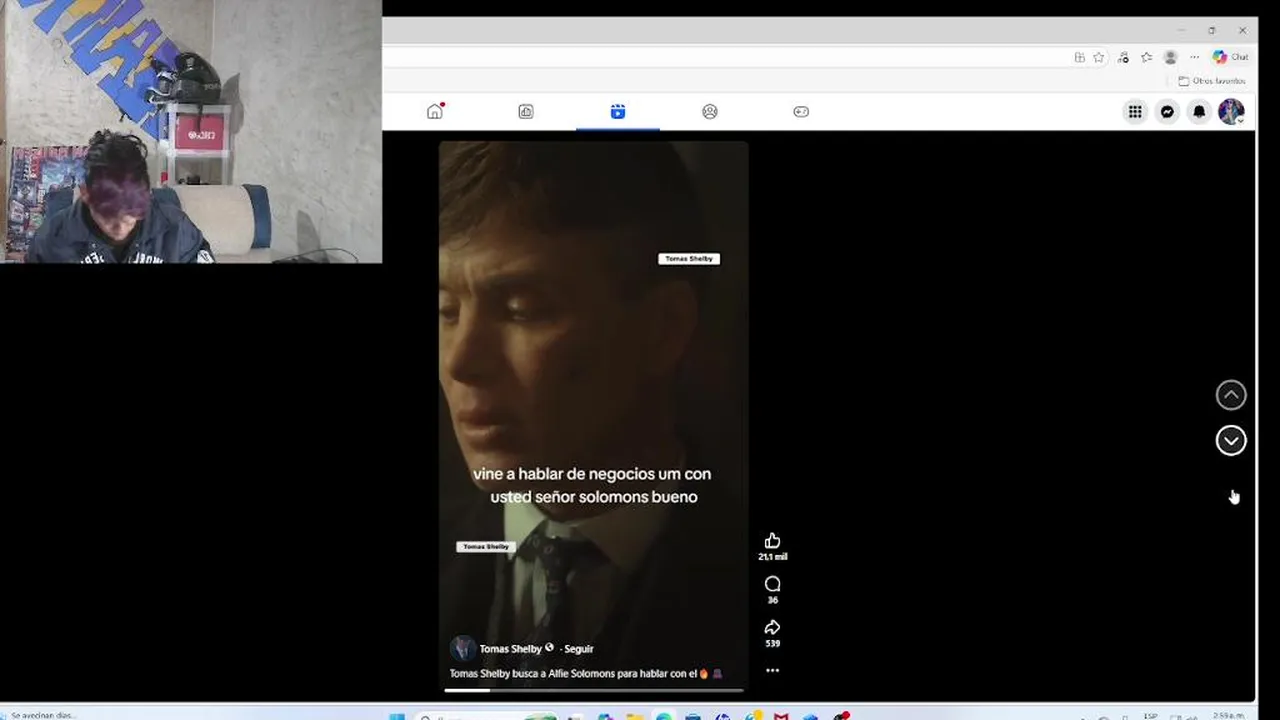Add this page to favorites star

click(x=1099, y=57)
